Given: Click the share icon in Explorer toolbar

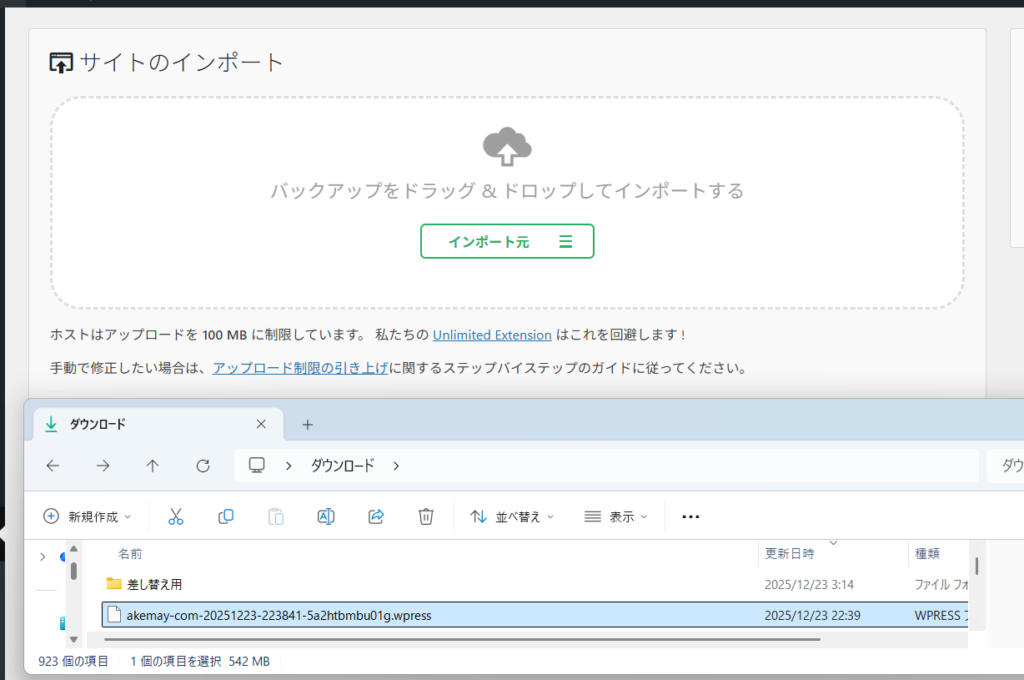Looking at the screenshot, I should (376, 516).
